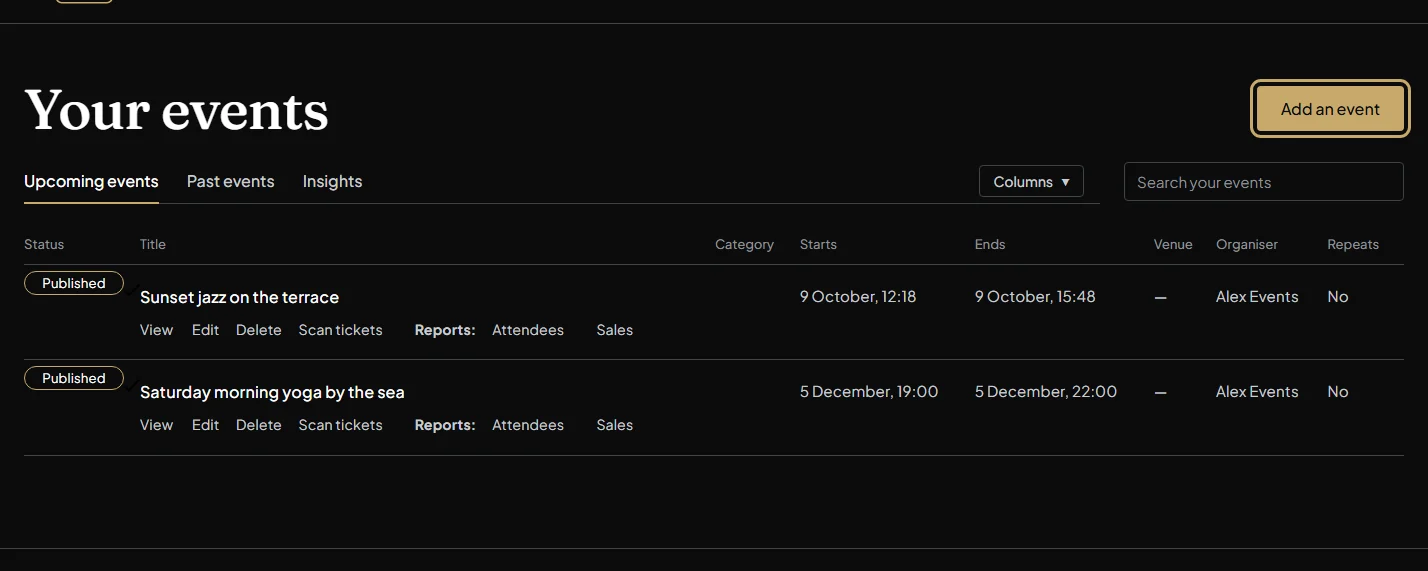1428x571 pixels.
Task: Click Repeats value No in Sunset jazz row
Action: click(x=1338, y=297)
